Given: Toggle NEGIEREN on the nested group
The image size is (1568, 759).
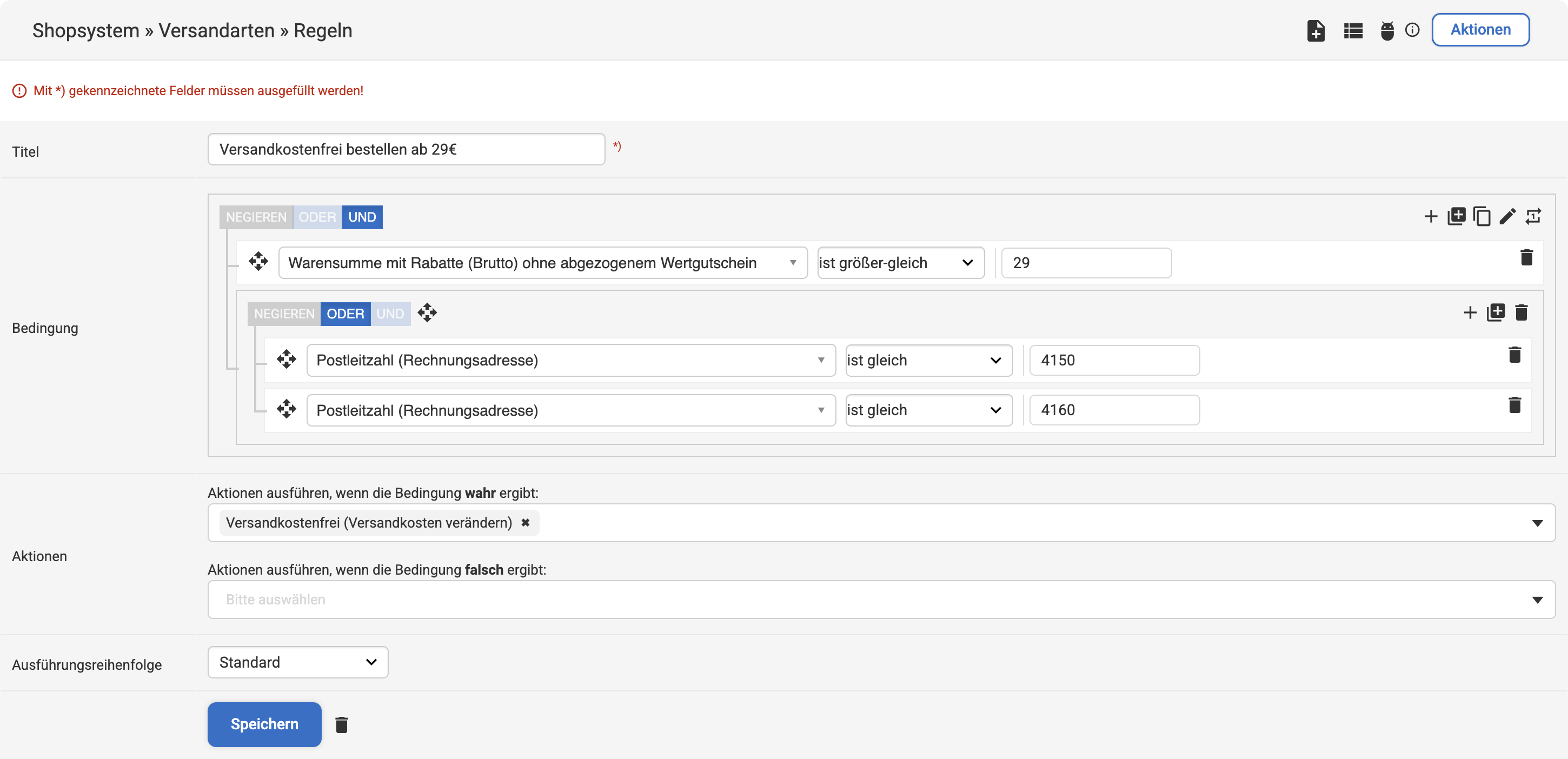Looking at the screenshot, I should [284, 314].
